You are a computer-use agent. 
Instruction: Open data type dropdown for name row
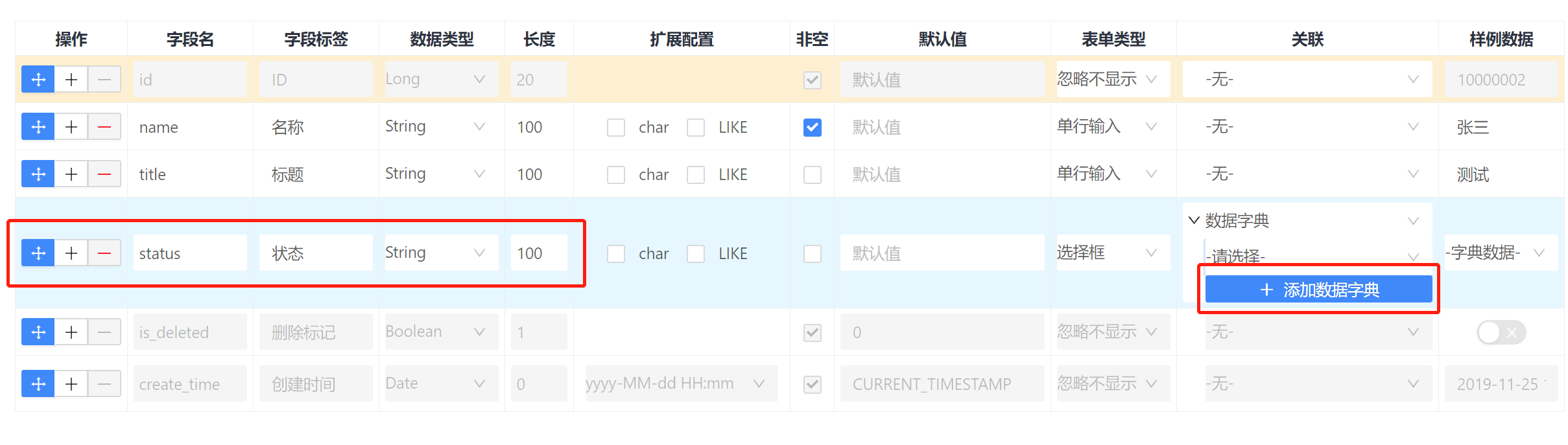click(x=442, y=126)
